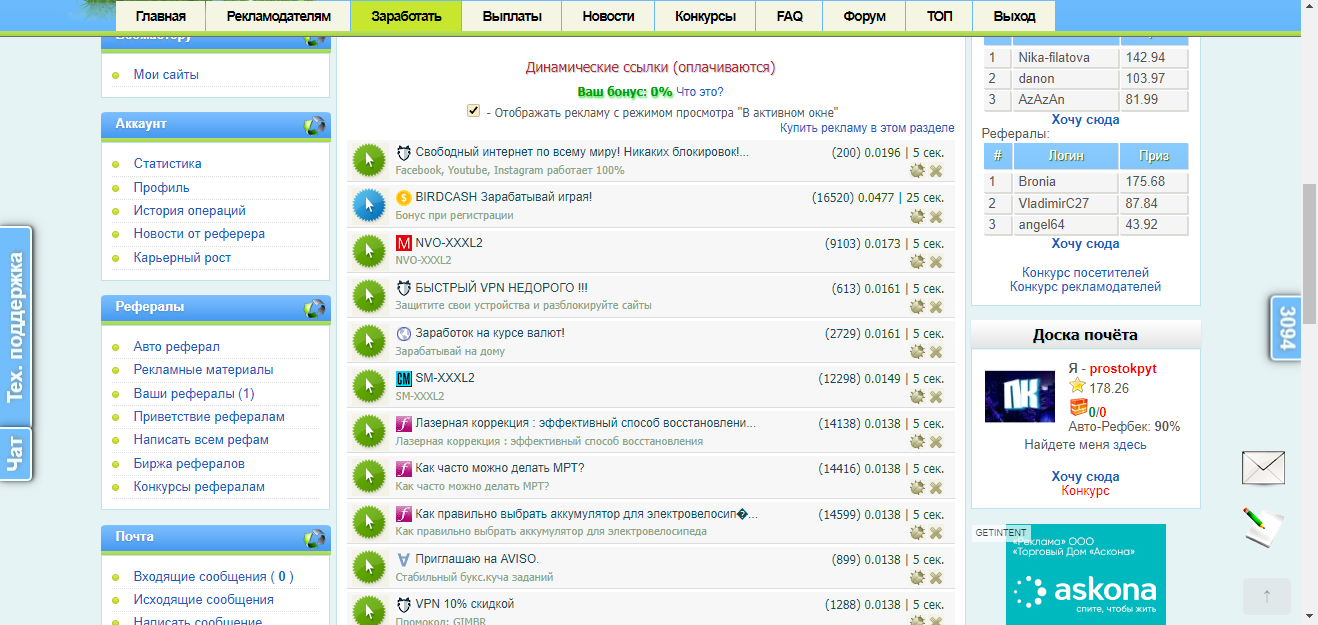
Task: Collapse the Аккаунт sidebar section
Action: click(316, 126)
